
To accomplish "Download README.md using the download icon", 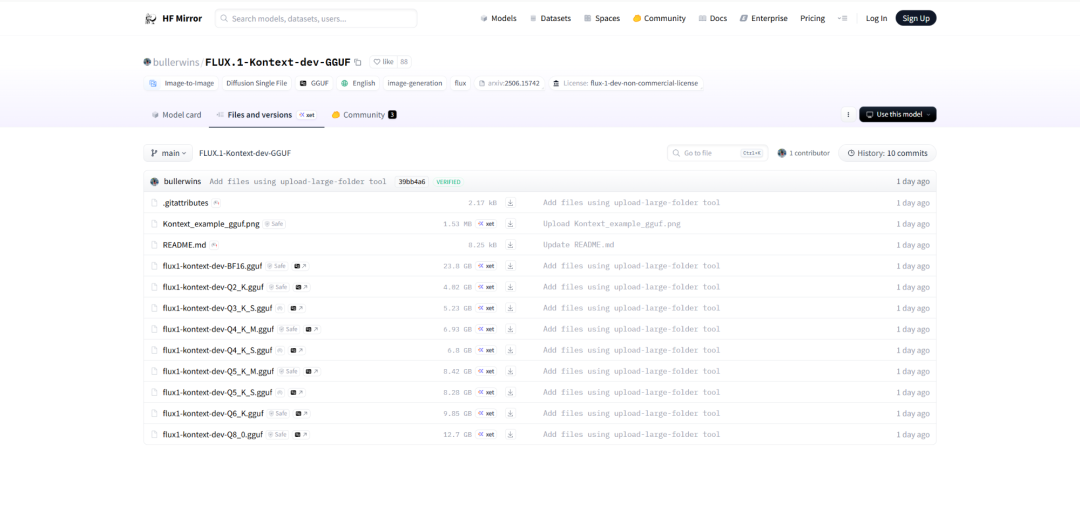I will (x=510, y=245).
